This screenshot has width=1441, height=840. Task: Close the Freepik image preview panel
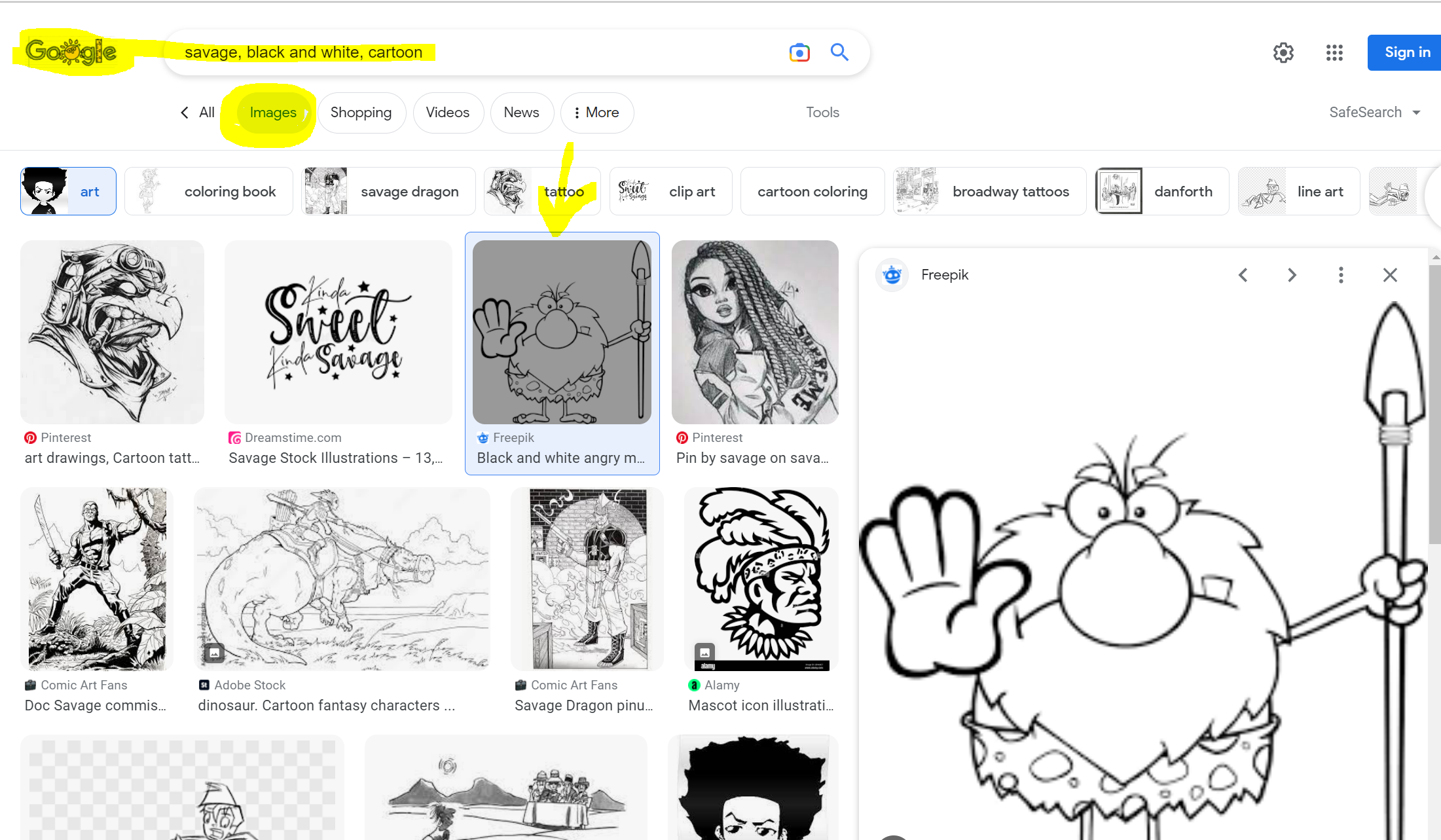click(1389, 274)
